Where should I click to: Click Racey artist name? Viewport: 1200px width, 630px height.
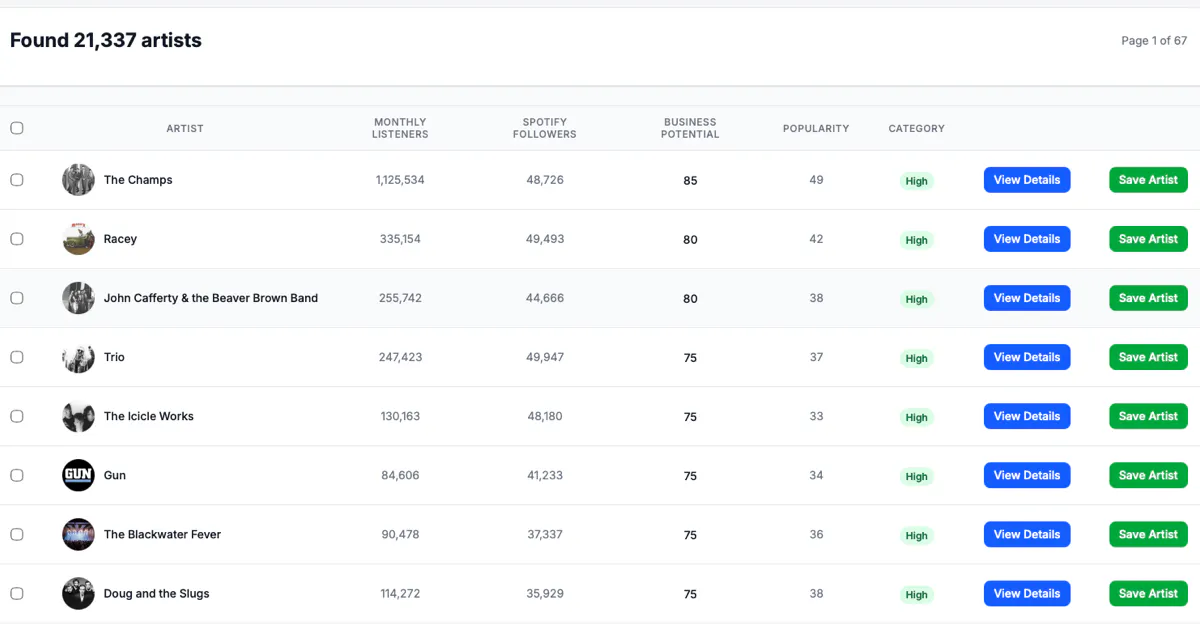click(120, 239)
